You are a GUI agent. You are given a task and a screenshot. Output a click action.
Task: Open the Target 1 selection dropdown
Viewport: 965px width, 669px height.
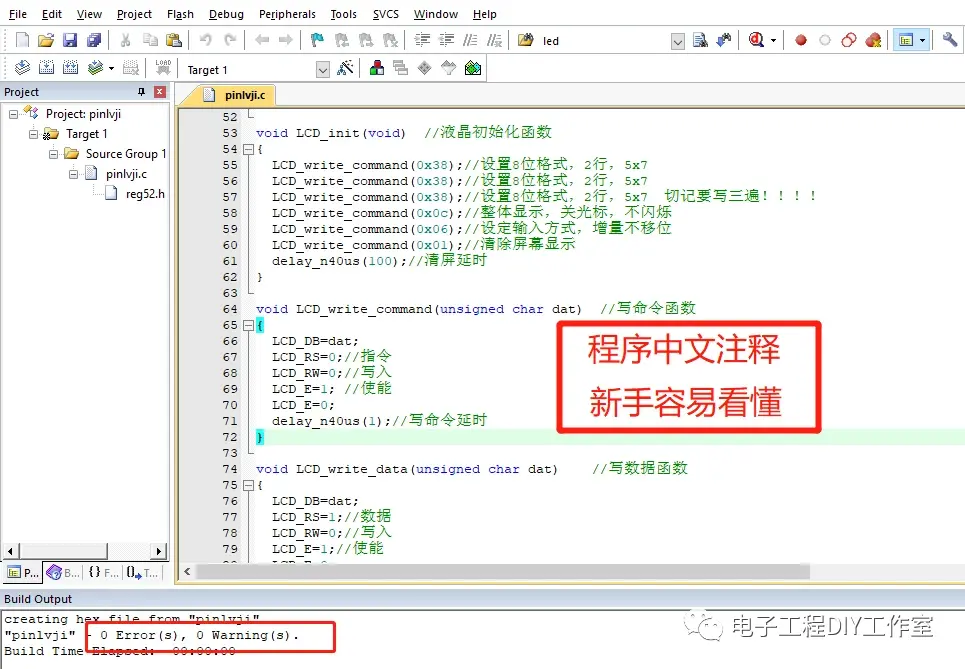click(x=322, y=70)
